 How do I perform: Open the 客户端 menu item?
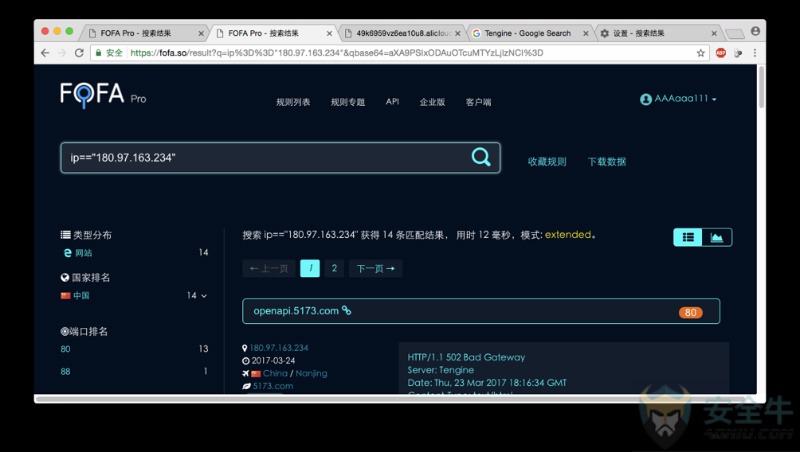[478, 102]
